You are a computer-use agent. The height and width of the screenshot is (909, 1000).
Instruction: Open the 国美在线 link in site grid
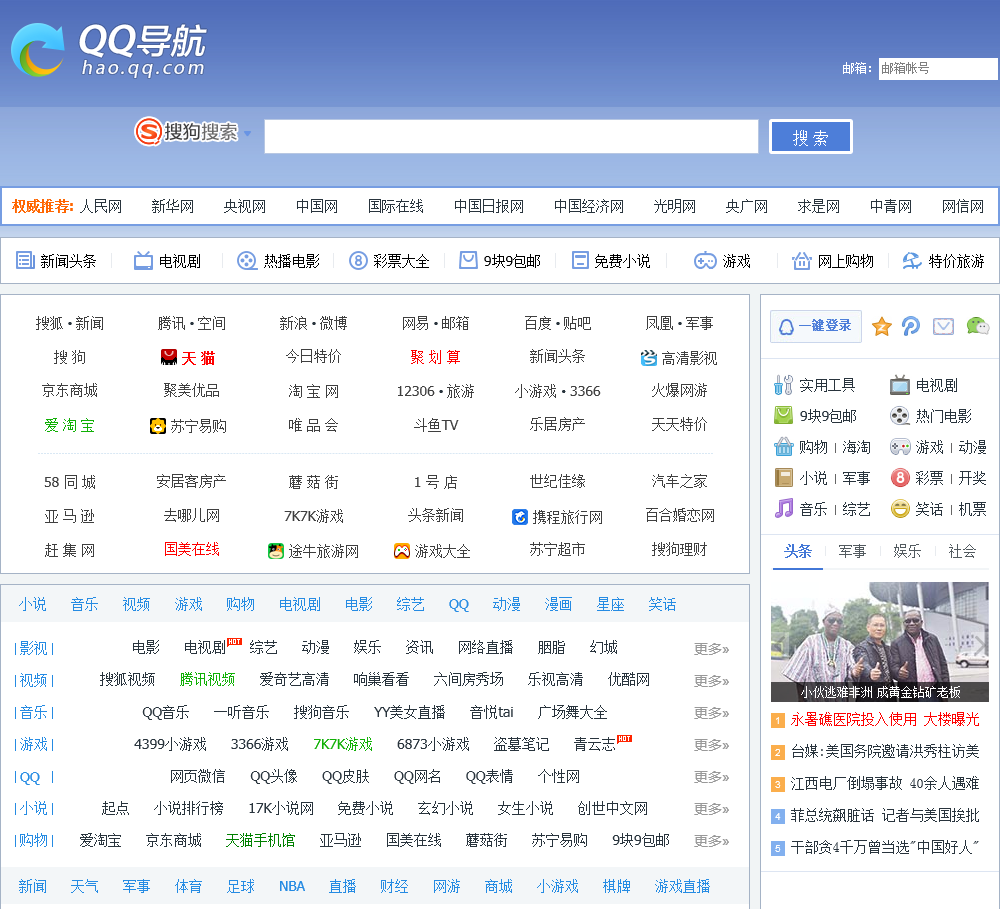click(x=191, y=549)
